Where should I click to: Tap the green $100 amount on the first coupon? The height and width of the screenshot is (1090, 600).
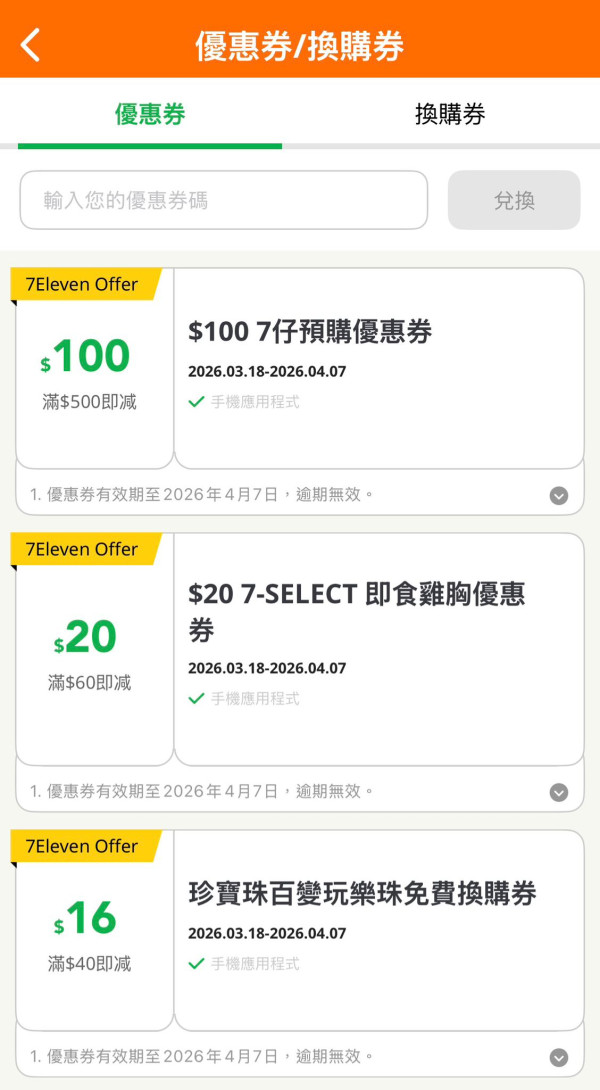click(x=94, y=355)
